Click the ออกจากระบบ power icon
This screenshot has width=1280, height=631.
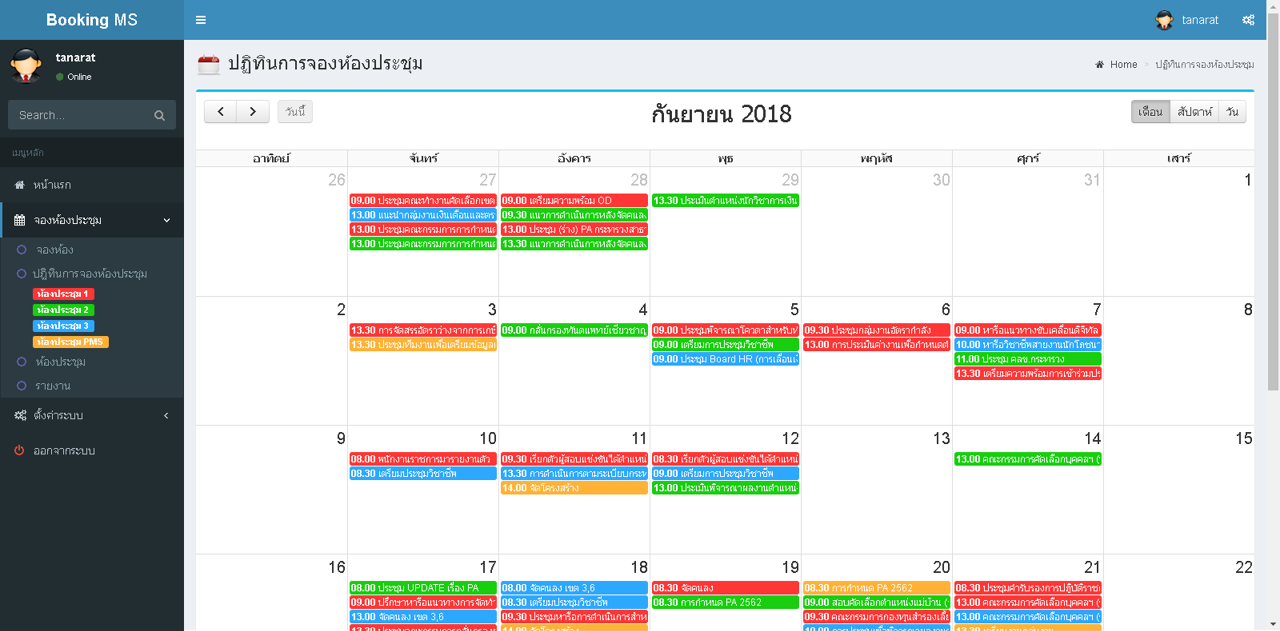[19, 451]
